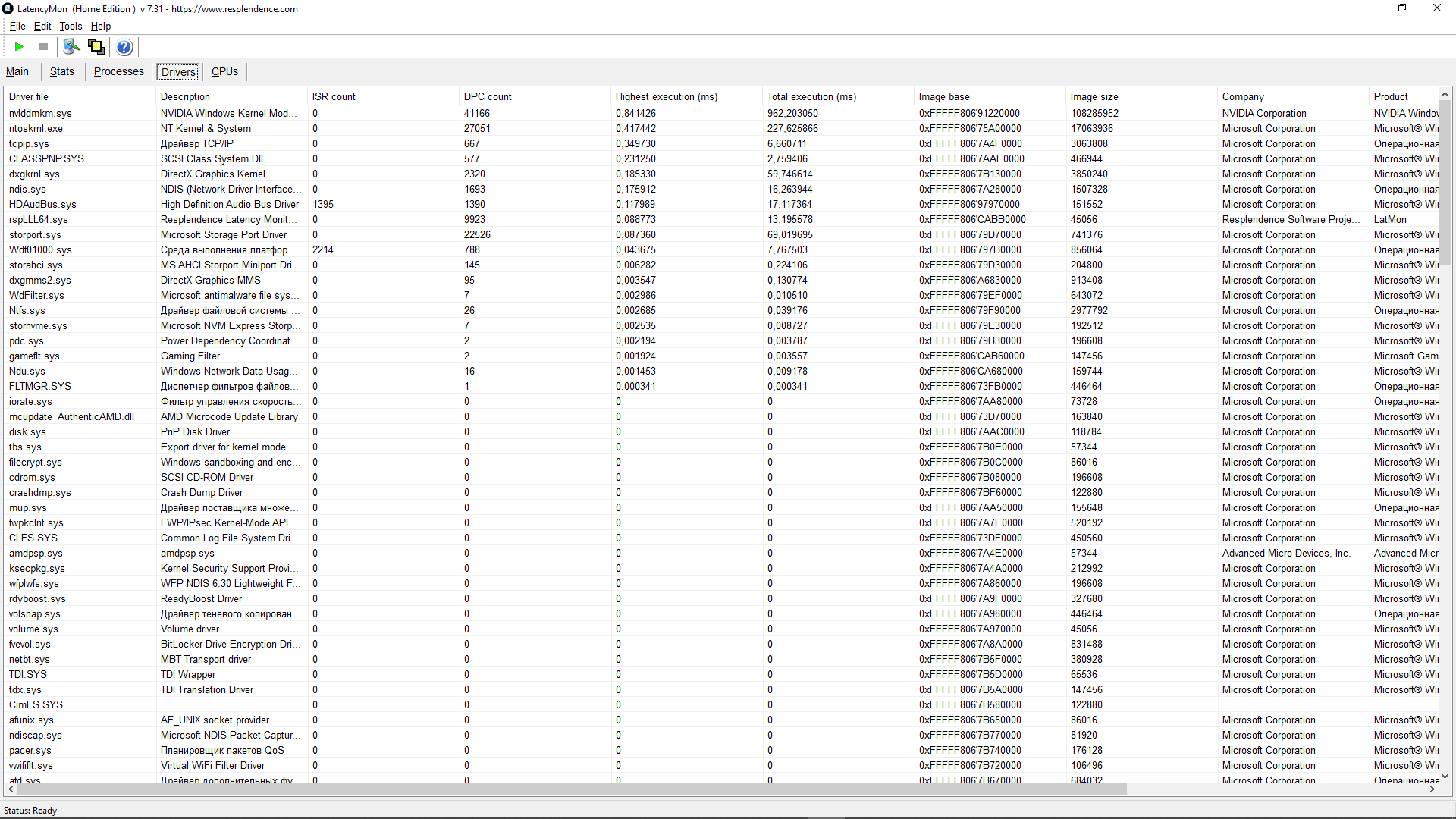Switch to the Stats tab
Viewport: 1456px width, 819px height.
(x=62, y=71)
